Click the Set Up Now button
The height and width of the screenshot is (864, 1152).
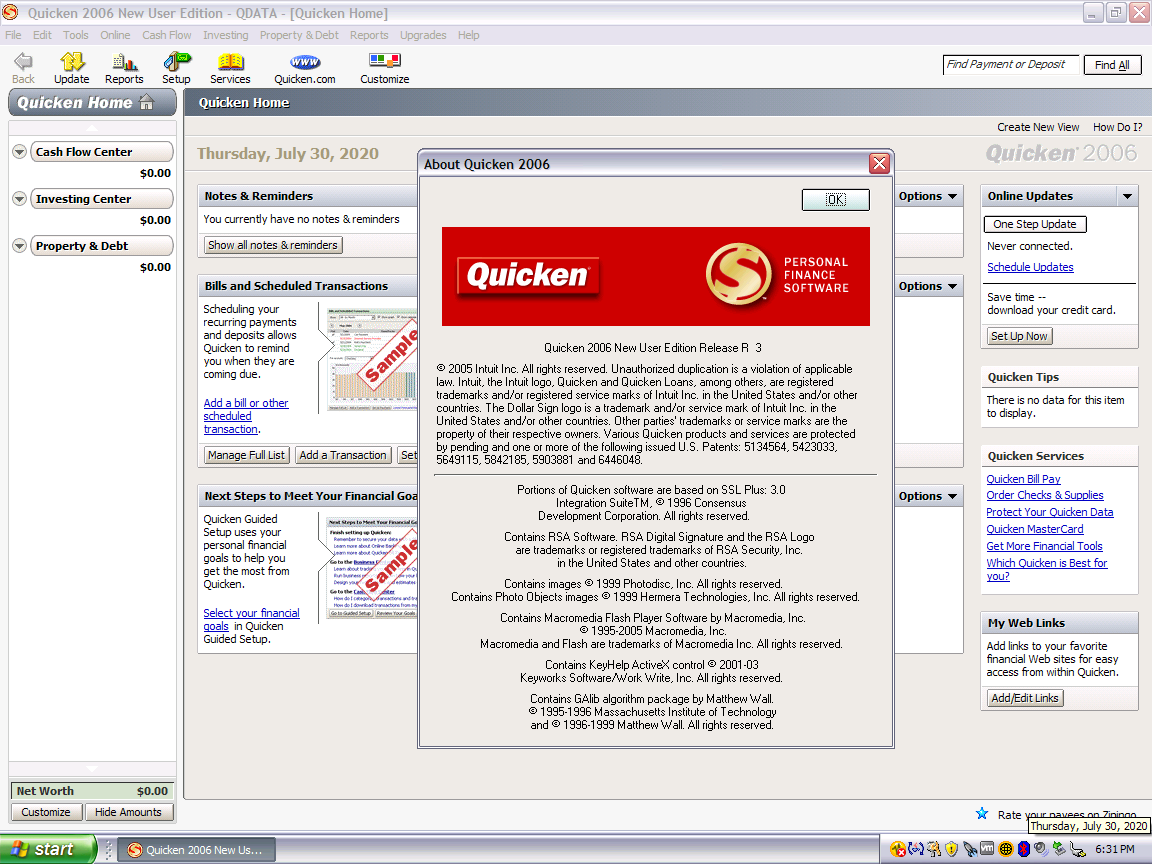click(x=1019, y=336)
